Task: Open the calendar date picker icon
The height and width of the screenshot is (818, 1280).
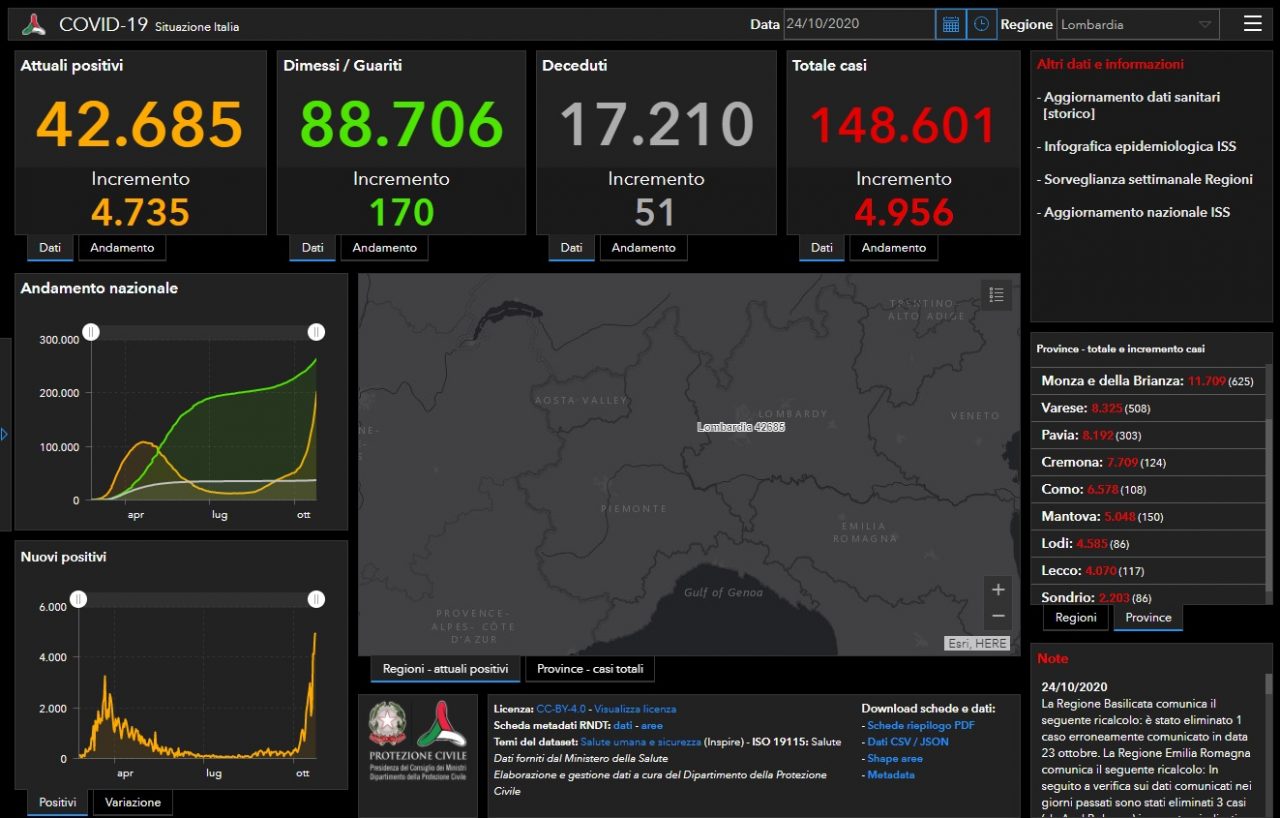Action: pyautogui.click(x=950, y=24)
